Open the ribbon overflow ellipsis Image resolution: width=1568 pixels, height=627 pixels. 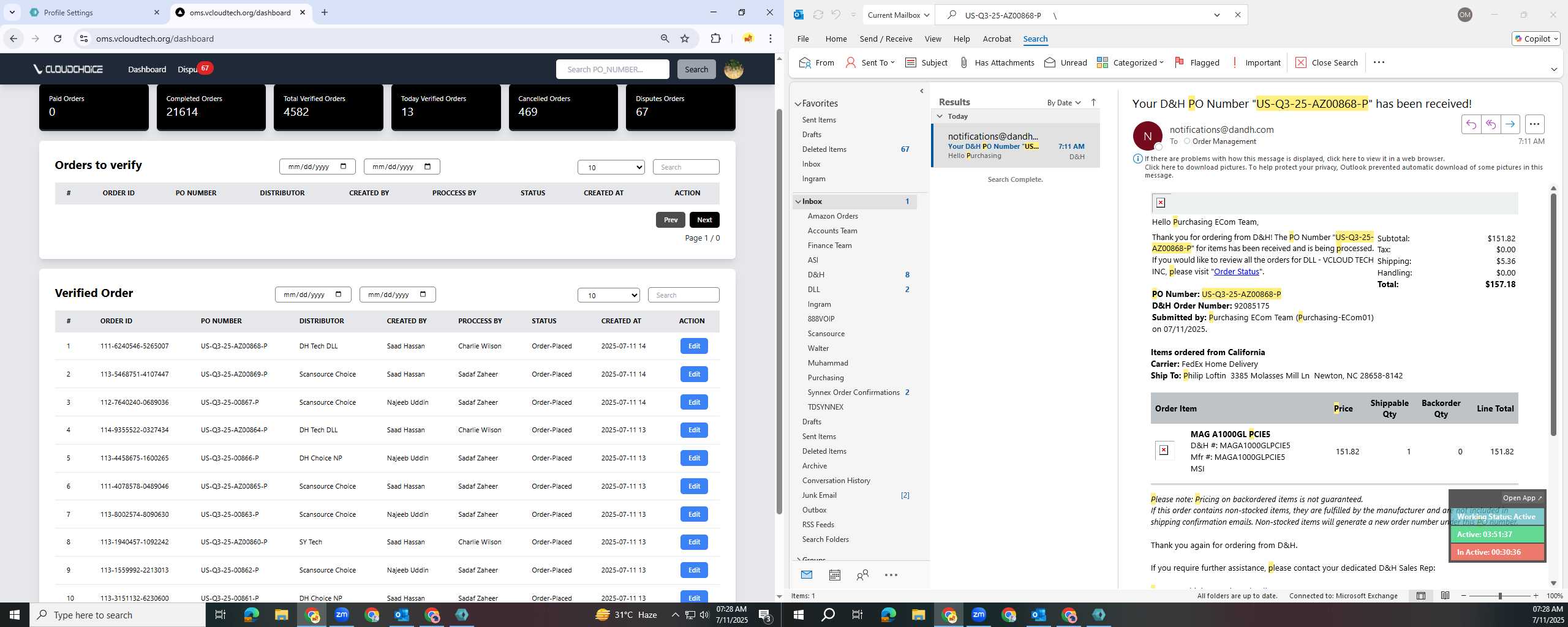click(x=1379, y=62)
